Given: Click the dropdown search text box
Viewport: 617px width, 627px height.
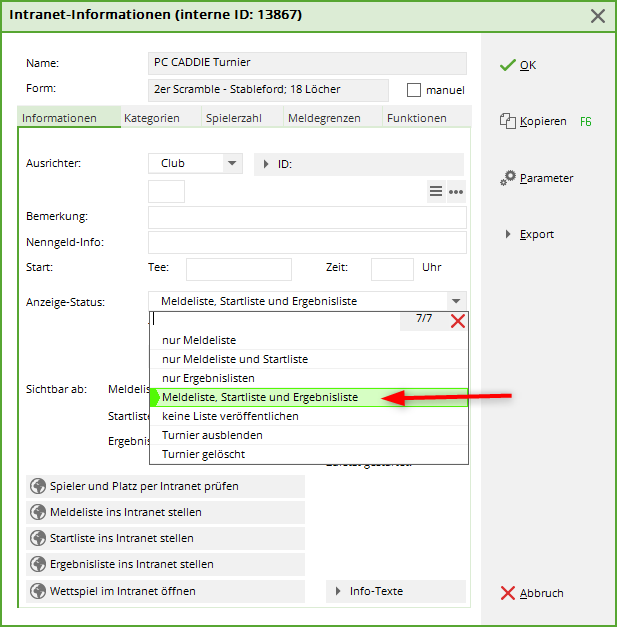Looking at the screenshot, I should [275, 320].
